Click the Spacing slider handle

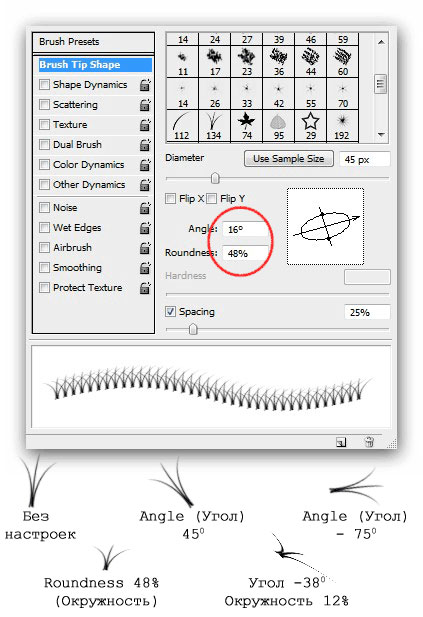193,329
